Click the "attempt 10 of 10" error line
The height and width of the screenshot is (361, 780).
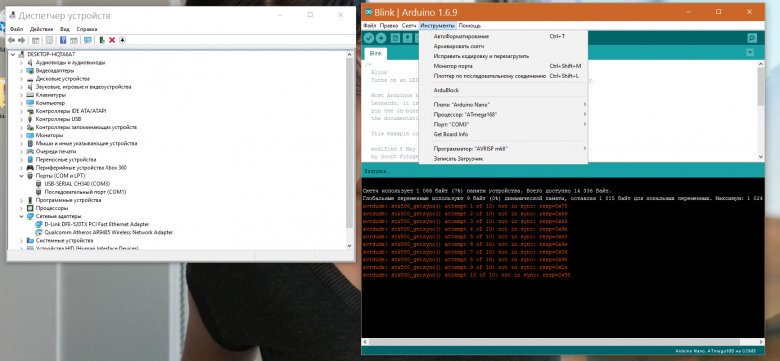(x=467, y=275)
